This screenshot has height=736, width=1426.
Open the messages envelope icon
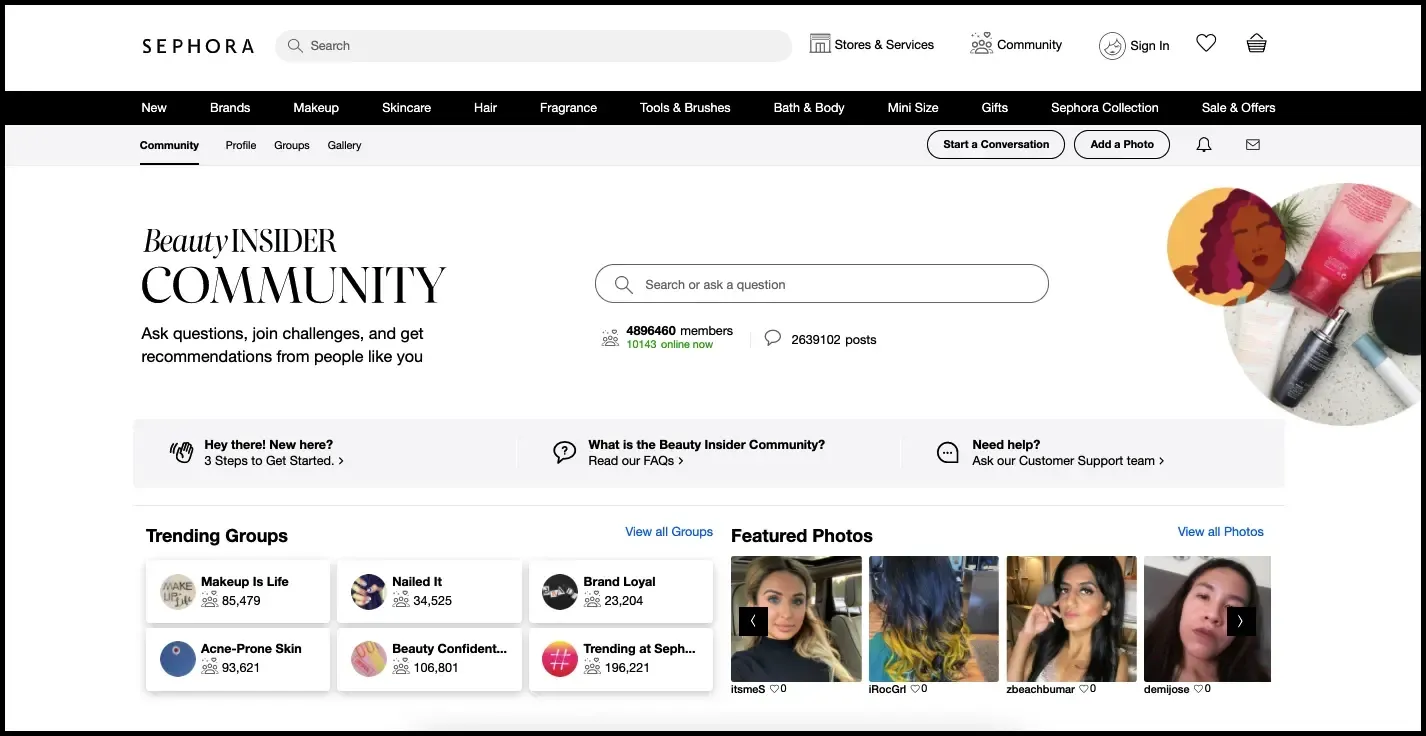1253,145
